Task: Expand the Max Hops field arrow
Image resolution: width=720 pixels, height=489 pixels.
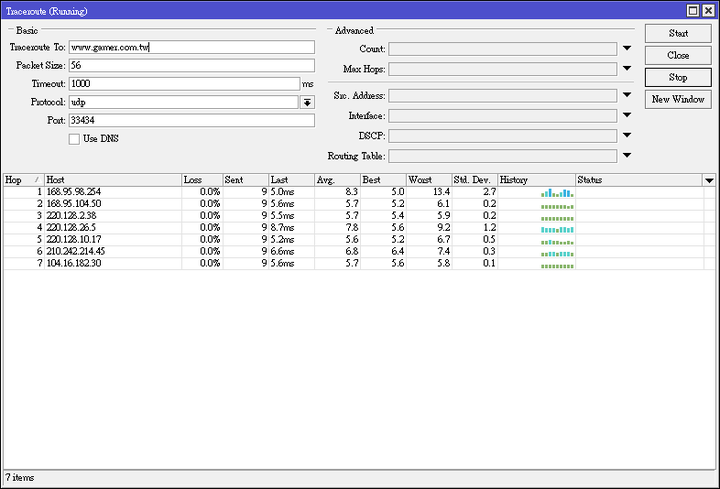Action: [627, 68]
